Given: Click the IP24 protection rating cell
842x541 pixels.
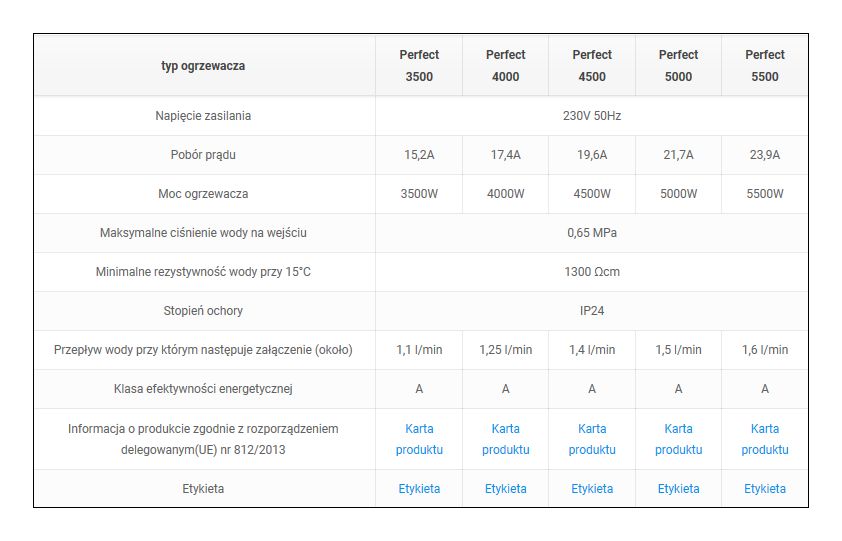Looking at the screenshot, I should 591,311.
